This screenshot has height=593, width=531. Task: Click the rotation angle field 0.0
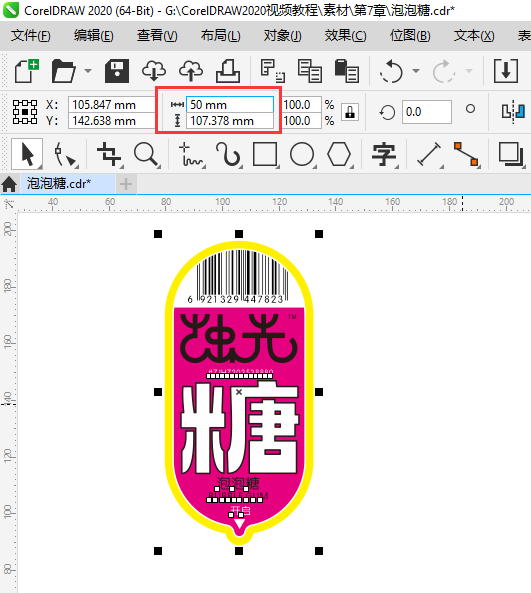[x=427, y=112]
